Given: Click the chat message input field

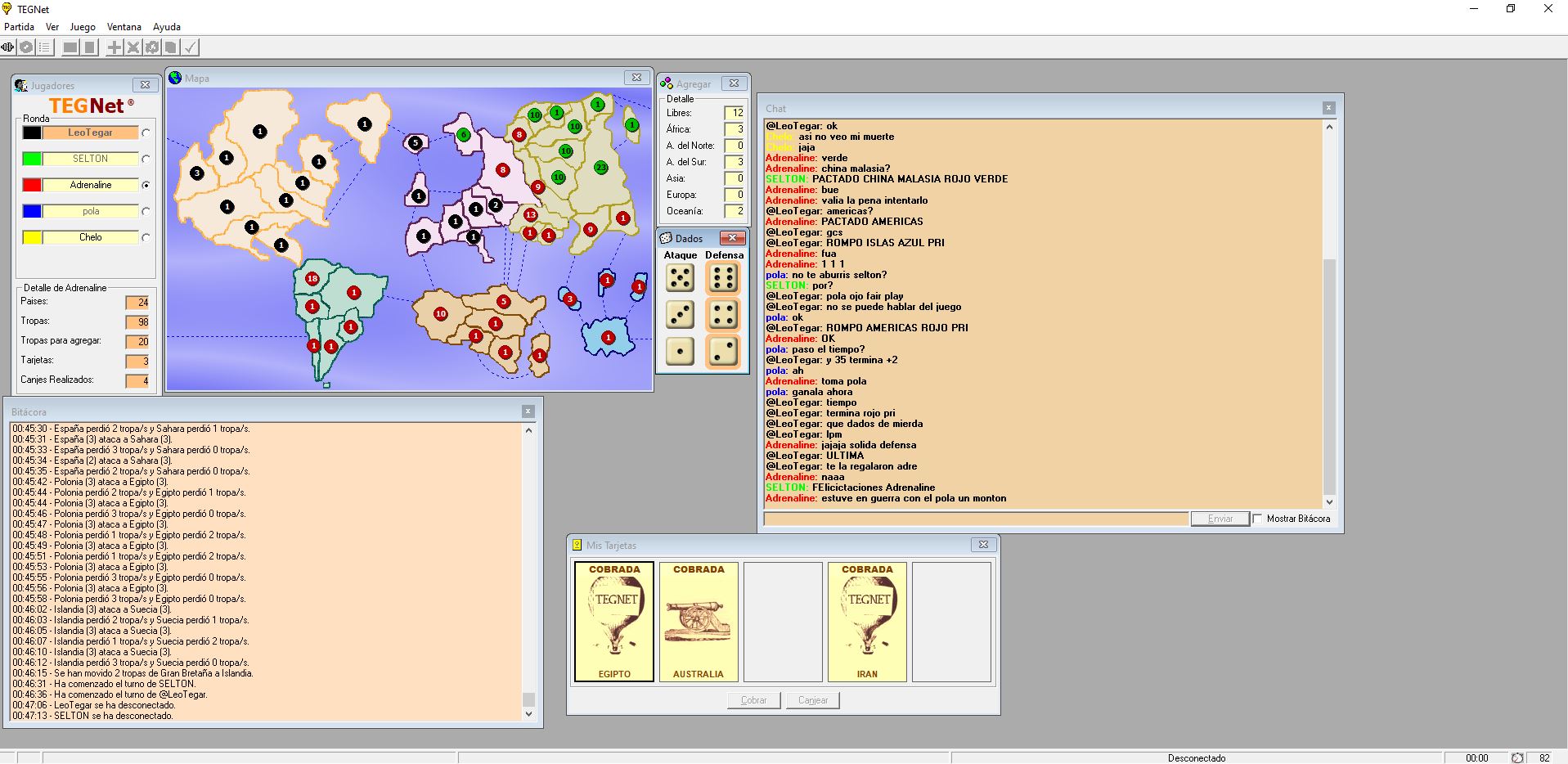Looking at the screenshot, I should [975, 519].
